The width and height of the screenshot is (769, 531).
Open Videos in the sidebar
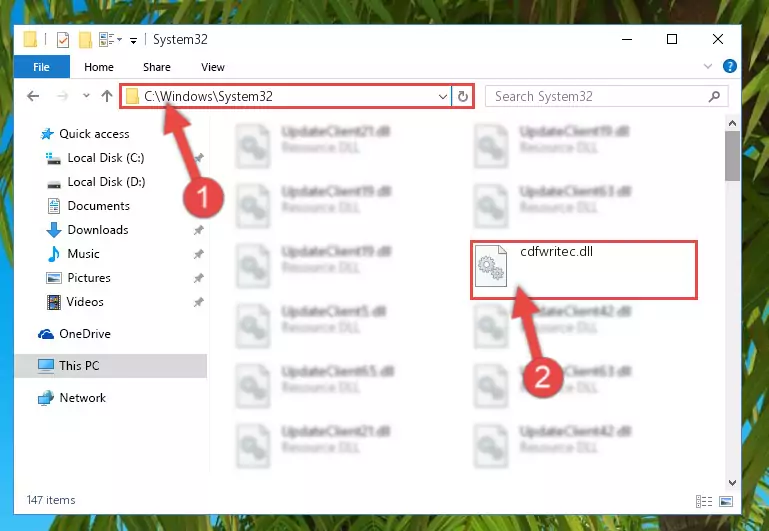click(x=85, y=302)
